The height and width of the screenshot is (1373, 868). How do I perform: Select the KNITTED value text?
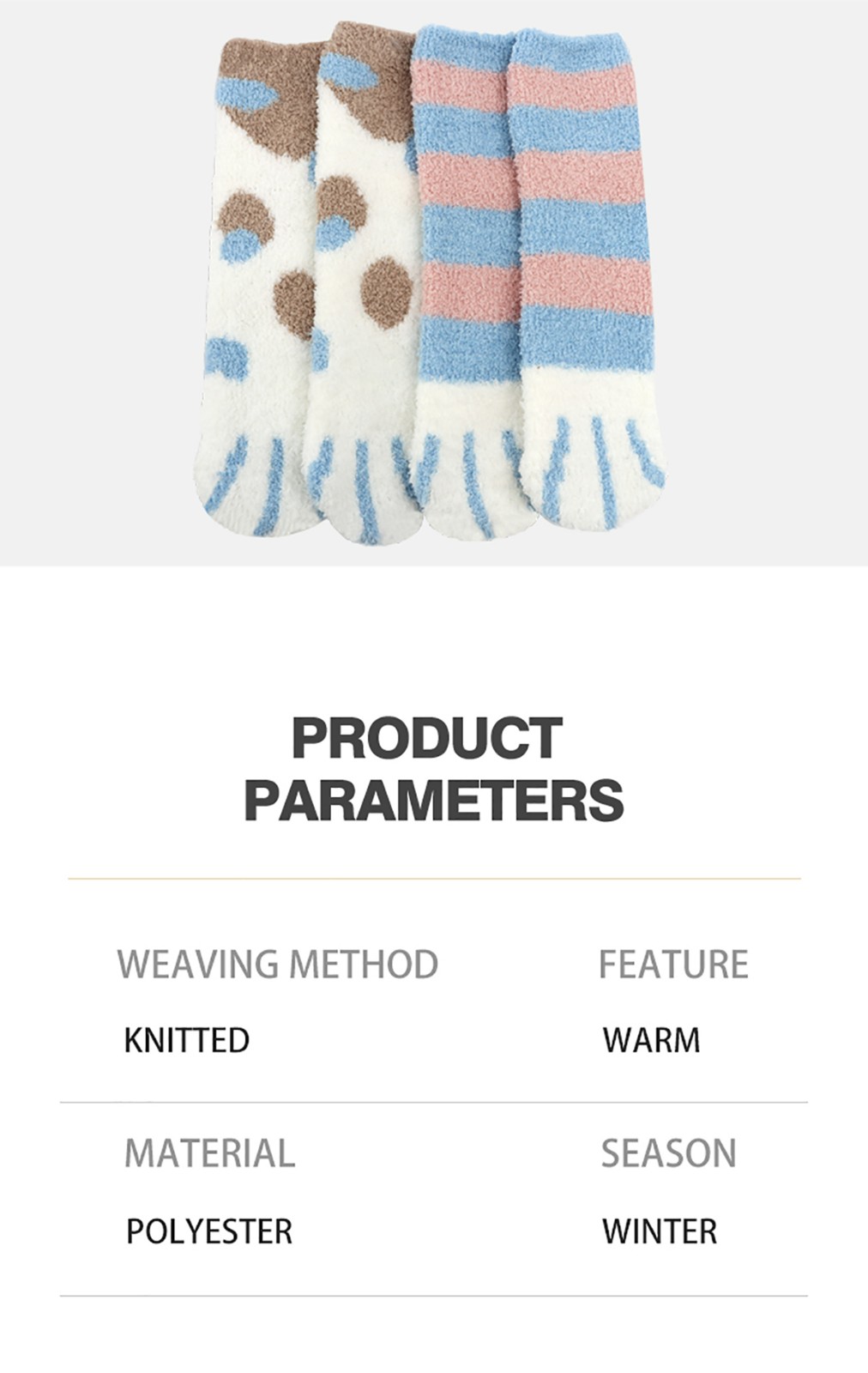click(187, 1040)
